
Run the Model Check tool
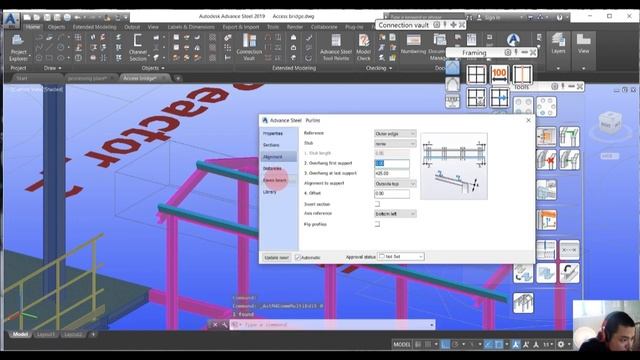pyautogui.click(x=363, y=48)
